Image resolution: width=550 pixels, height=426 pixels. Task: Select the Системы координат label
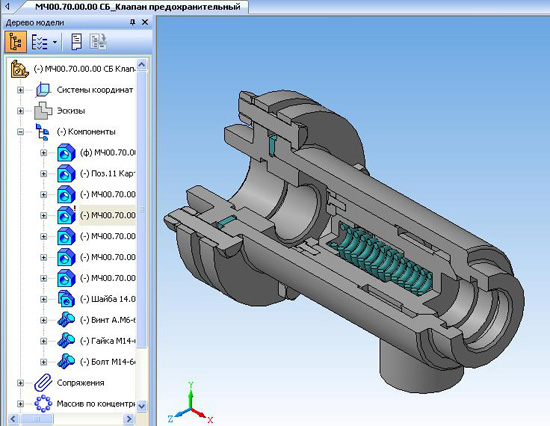click(x=95, y=90)
